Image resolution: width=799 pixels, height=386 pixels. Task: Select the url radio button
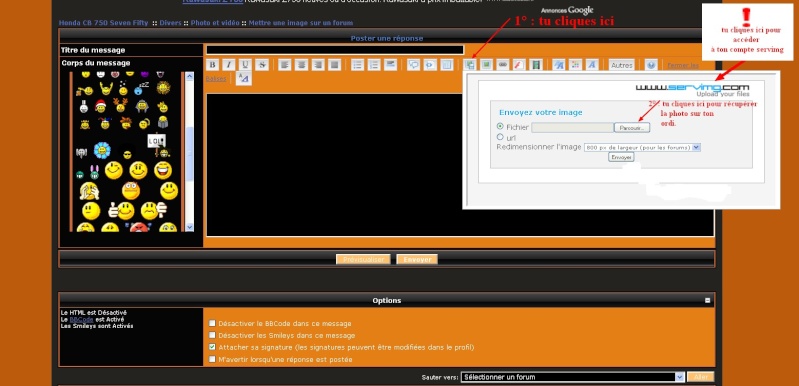tap(500, 137)
